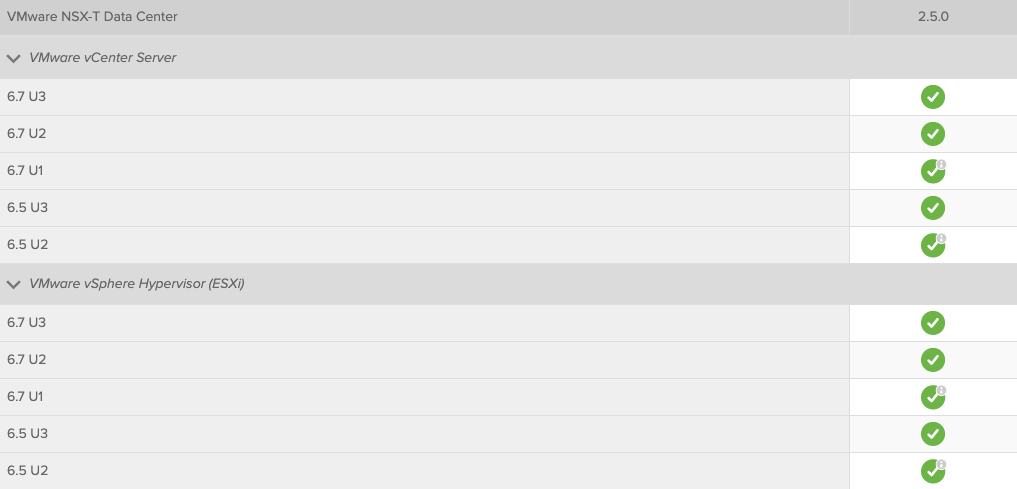Collapse the vSphere Hypervisor (ESXi) section chevron
1017x489 pixels.
(x=13, y=284)
